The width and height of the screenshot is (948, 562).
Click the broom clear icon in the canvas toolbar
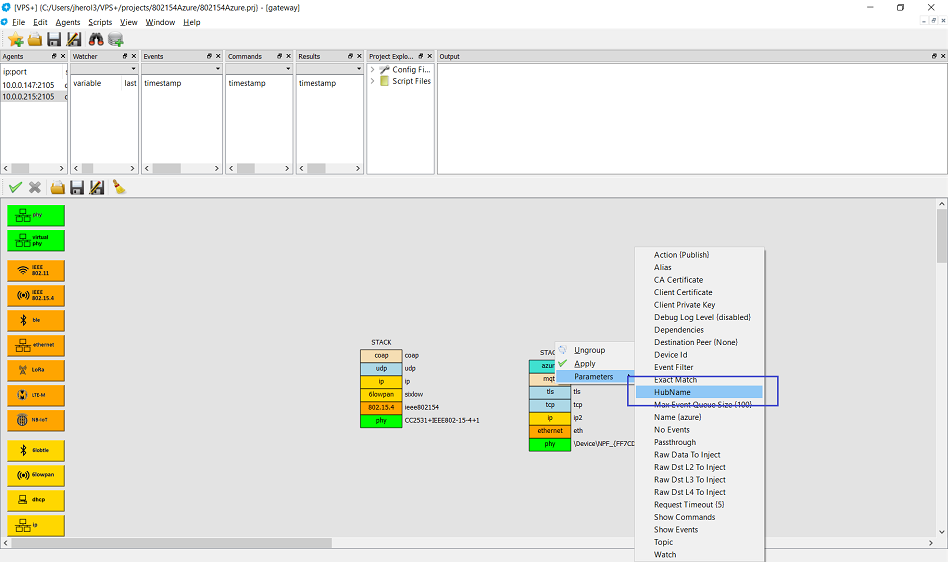118,187
